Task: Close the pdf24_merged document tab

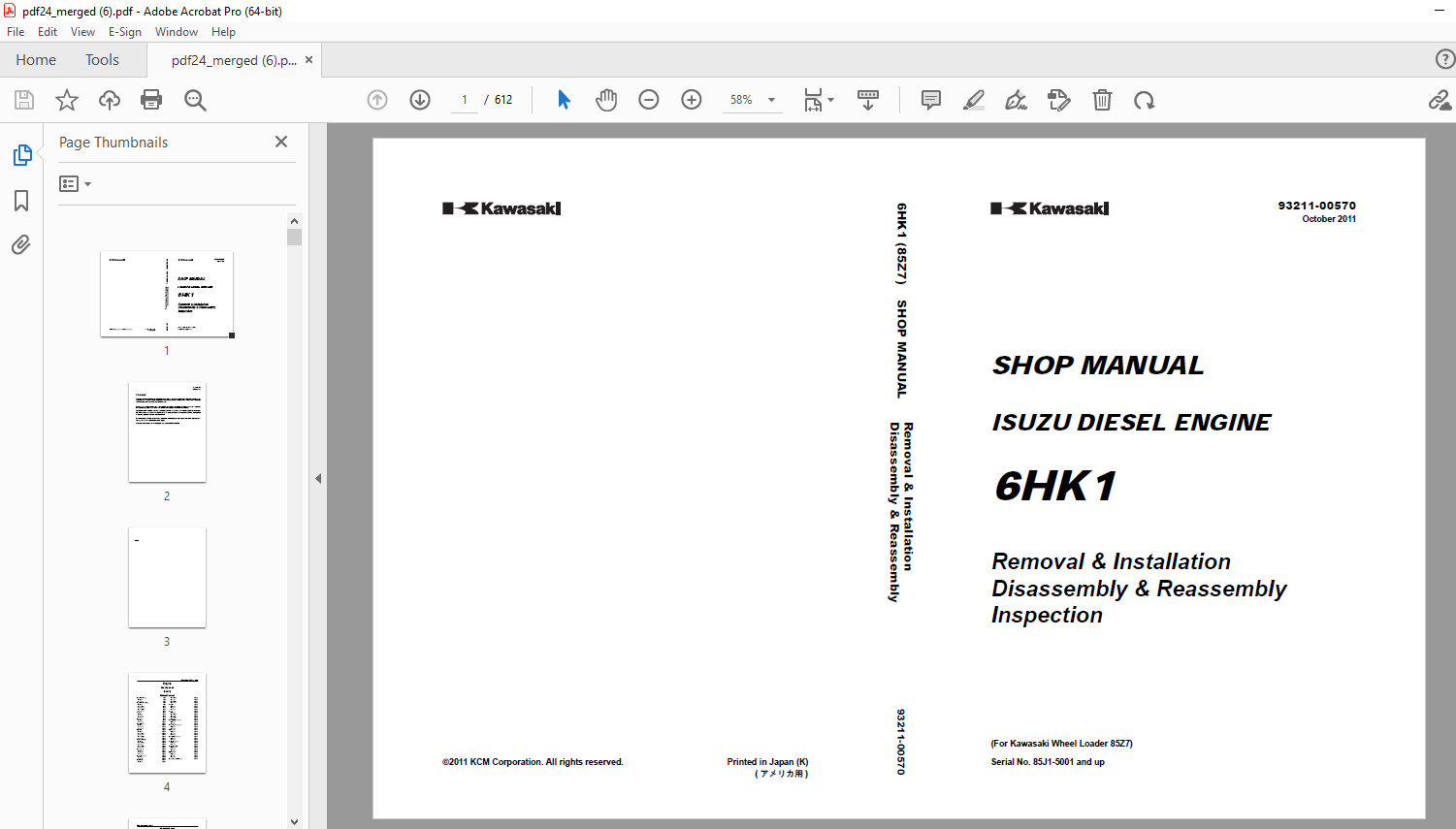Action: [x=308, y=60]
